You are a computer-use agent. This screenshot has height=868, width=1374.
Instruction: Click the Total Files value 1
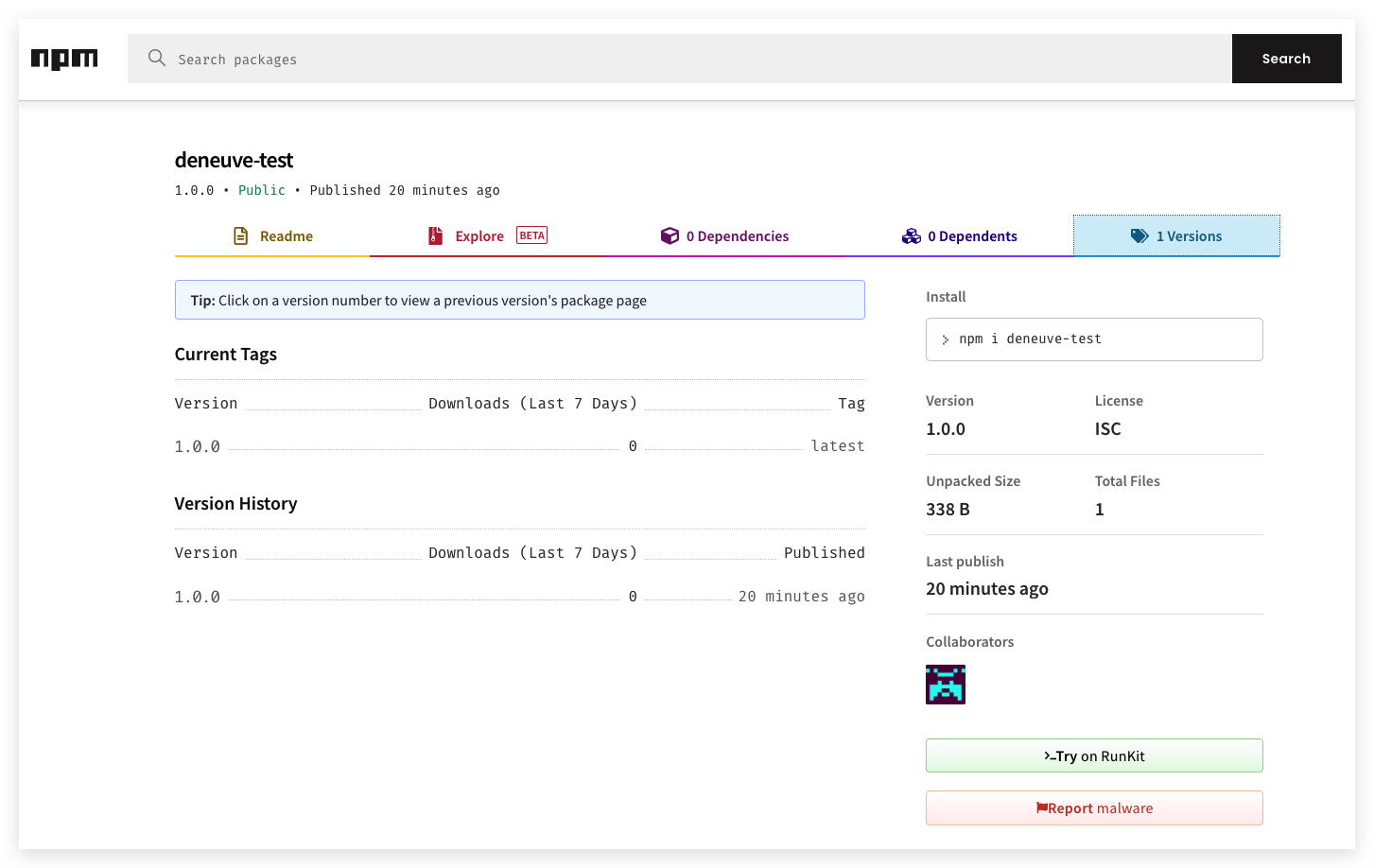click(1100, 510)
